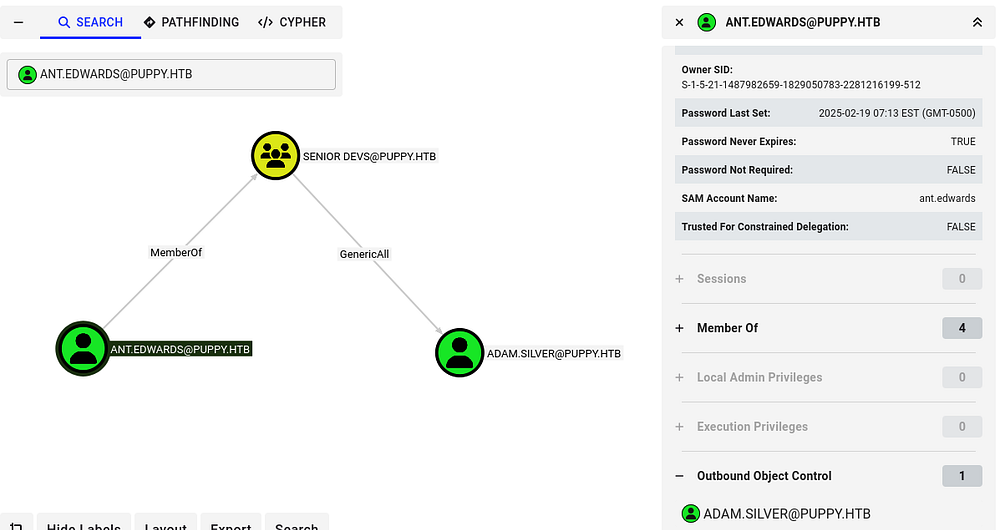Click the user icon in the search field
This screenshot has height=530, width=1000.
27,74
